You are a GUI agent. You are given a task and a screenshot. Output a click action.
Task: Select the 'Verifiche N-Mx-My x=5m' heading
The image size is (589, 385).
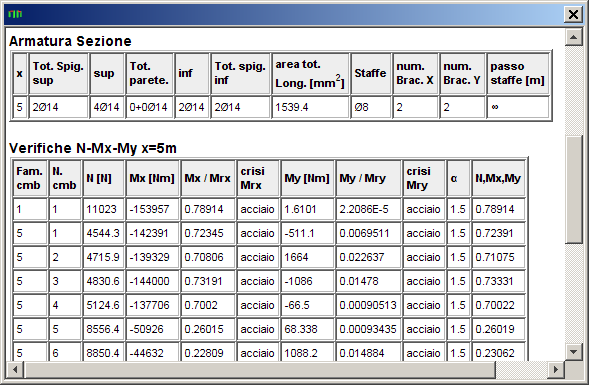93,148
